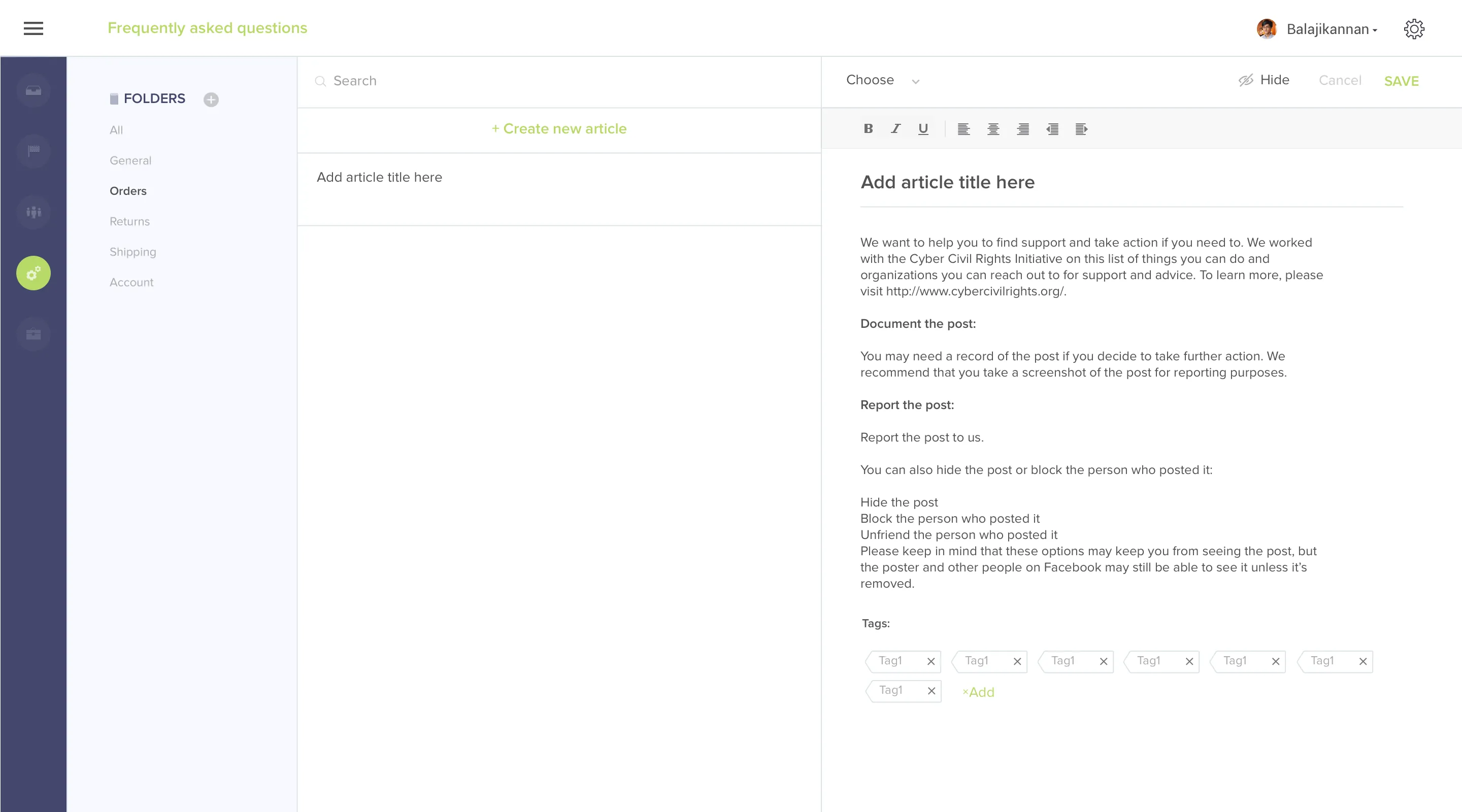Add a new folder with plus icon
Image resolution: width=1462 pixels, height=812 pixels.
pyautogui.click(x=211, y=99)
